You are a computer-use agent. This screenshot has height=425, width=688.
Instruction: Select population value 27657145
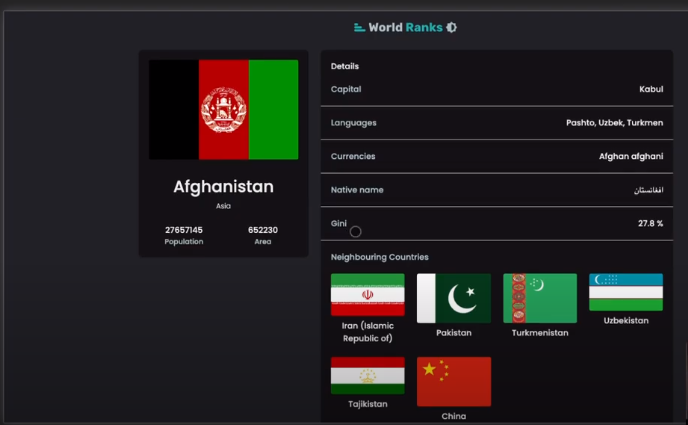pos(184,230)
